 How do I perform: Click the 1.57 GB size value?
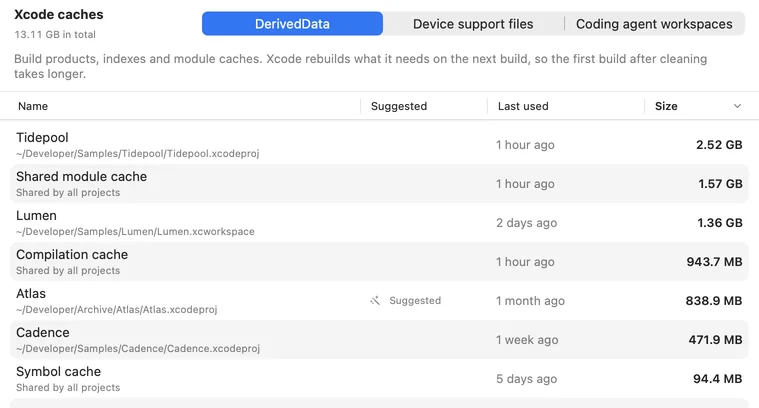[720, 184]
